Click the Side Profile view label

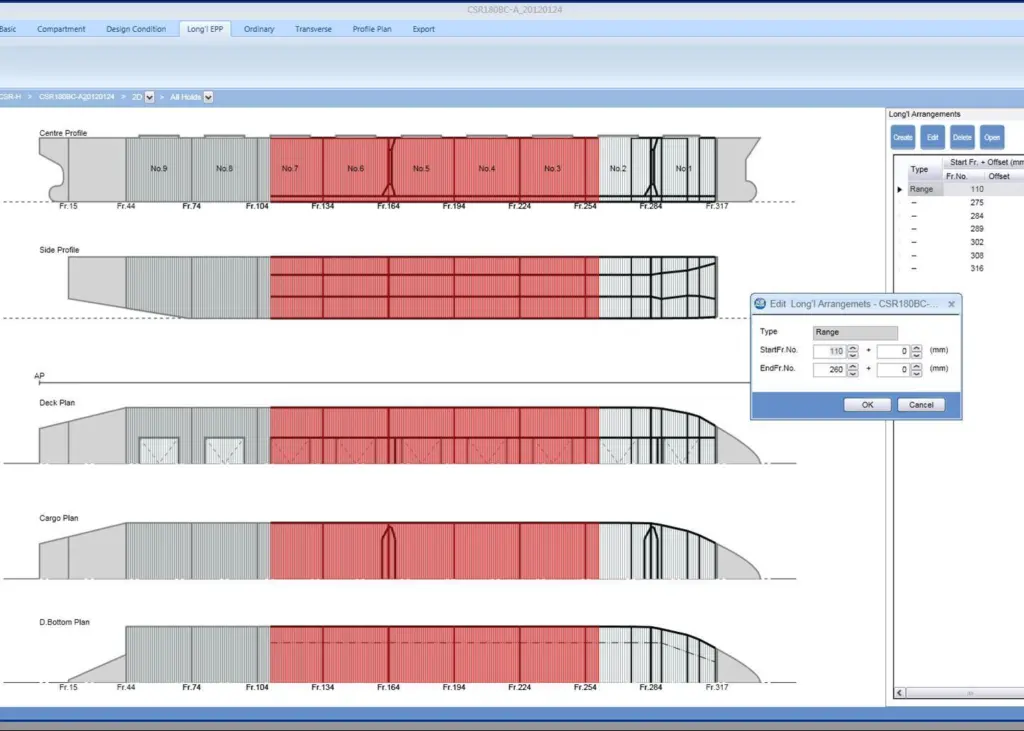59,250
